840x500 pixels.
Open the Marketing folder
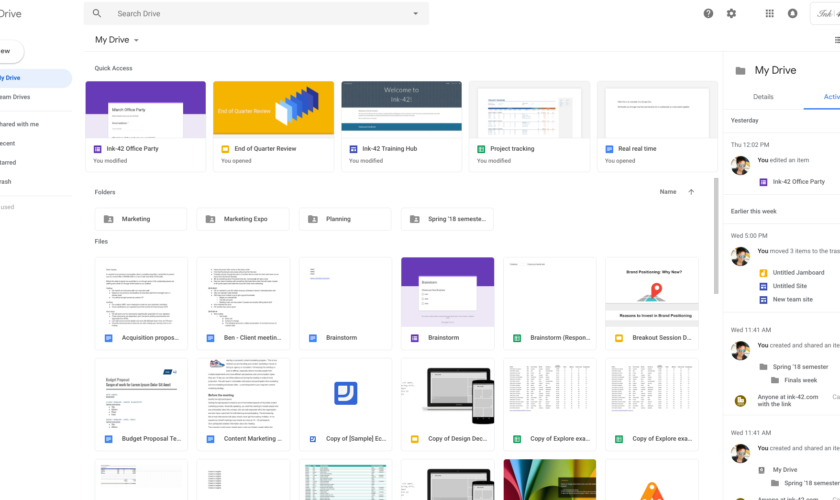pyautogui.click(x=140, y=219)
